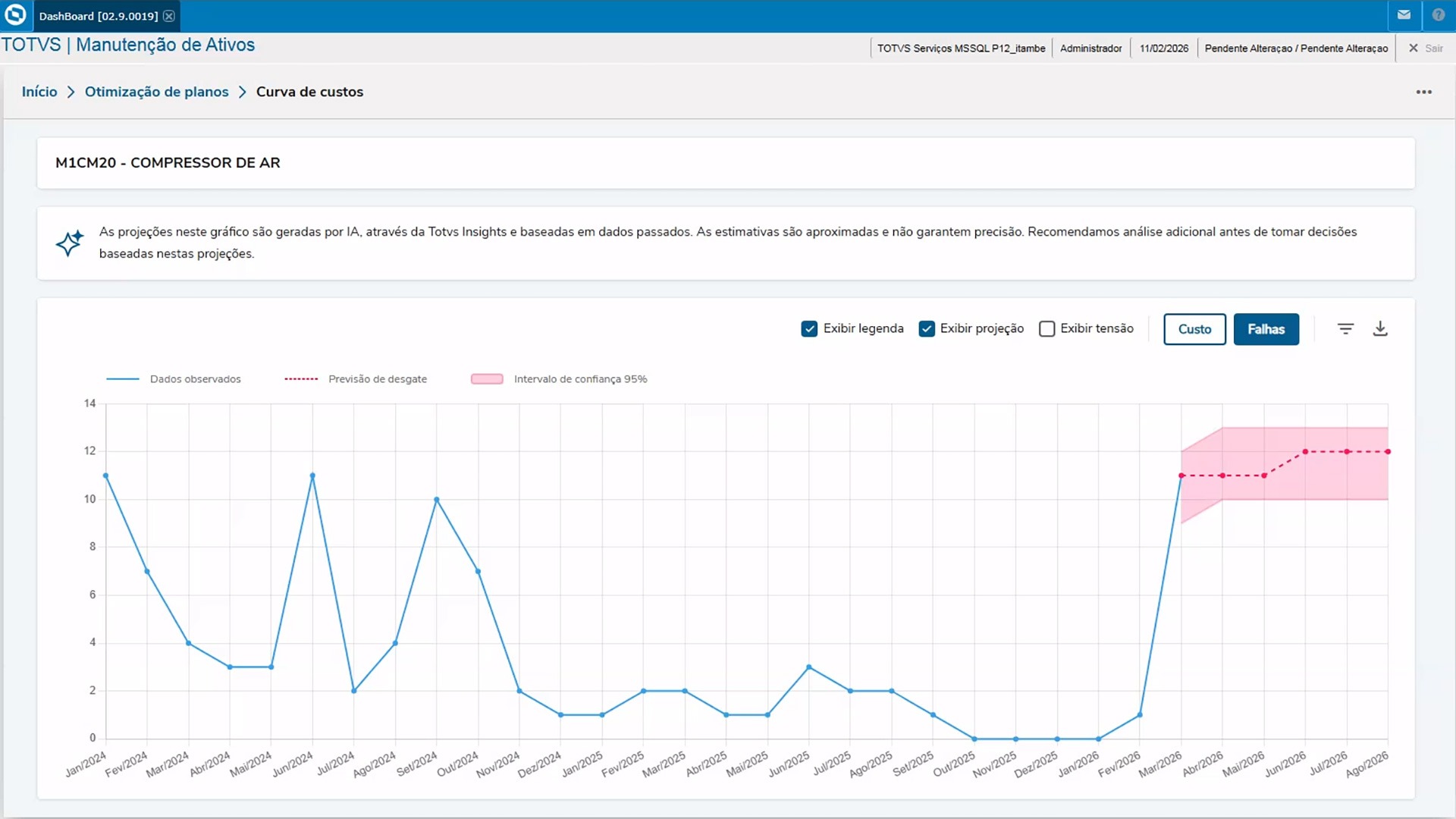
Task: Uncheck Exibir legenda checkbox
Action: [809, 328]
